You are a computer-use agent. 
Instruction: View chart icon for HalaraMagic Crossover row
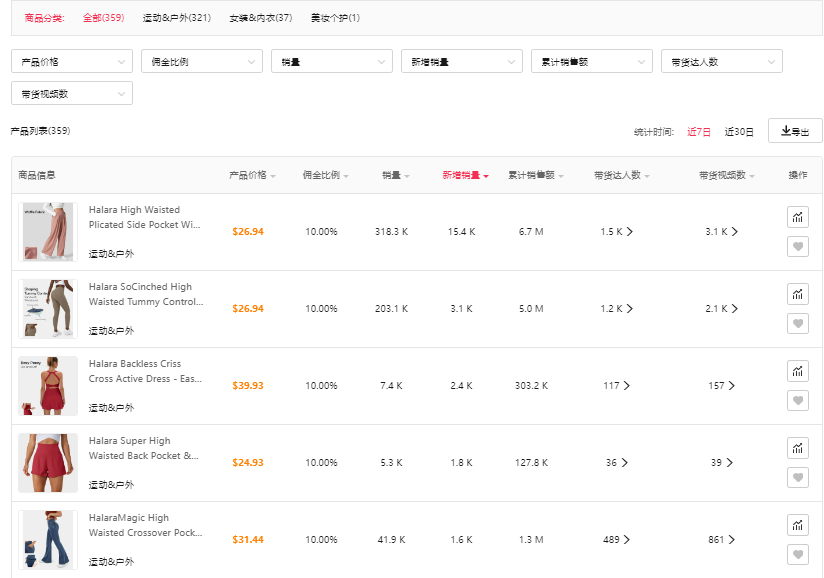[797, 525]
